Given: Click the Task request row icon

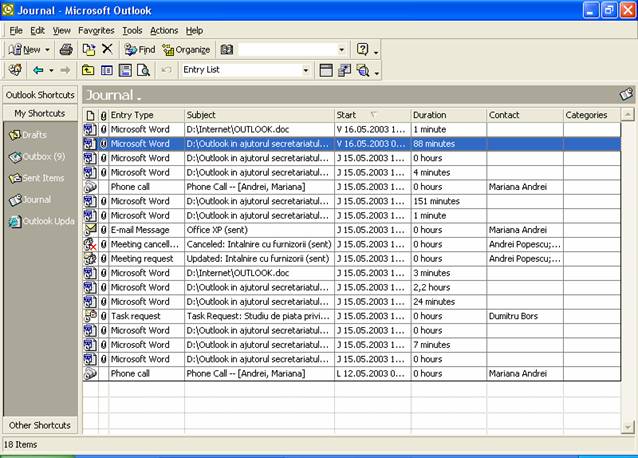Looking at the screenshot, I should [x=90, y=316].
